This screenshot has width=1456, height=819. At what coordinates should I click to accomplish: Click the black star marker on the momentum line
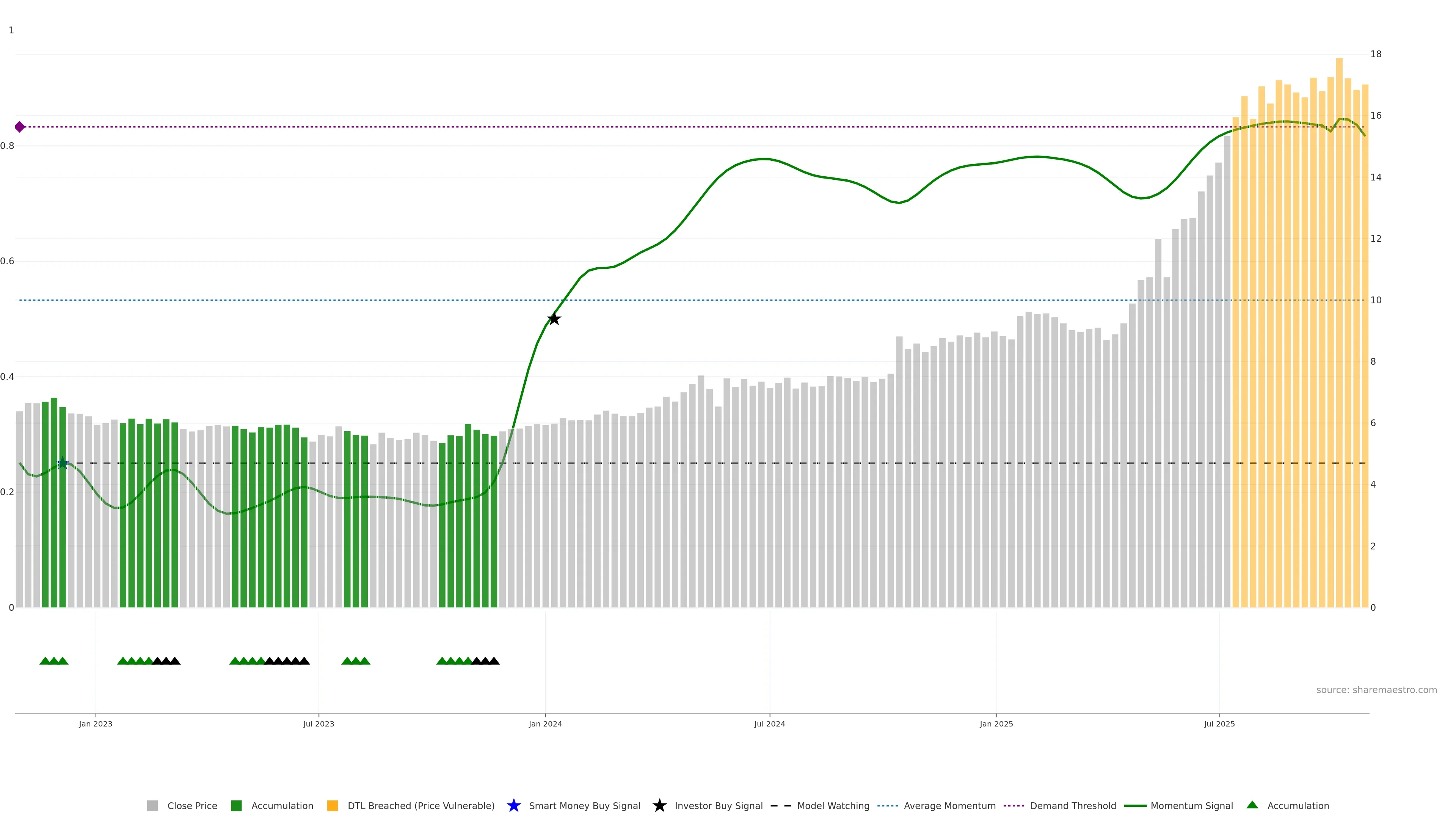coord(554,319)
